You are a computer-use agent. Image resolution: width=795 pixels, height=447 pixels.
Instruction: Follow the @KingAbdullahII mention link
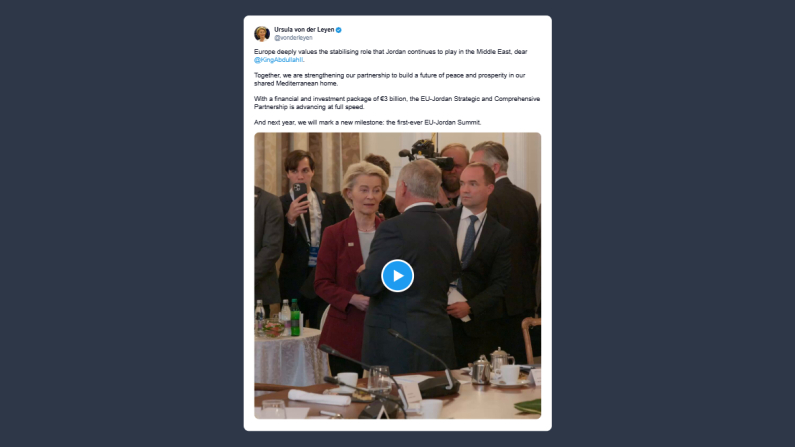pos(279,60)
